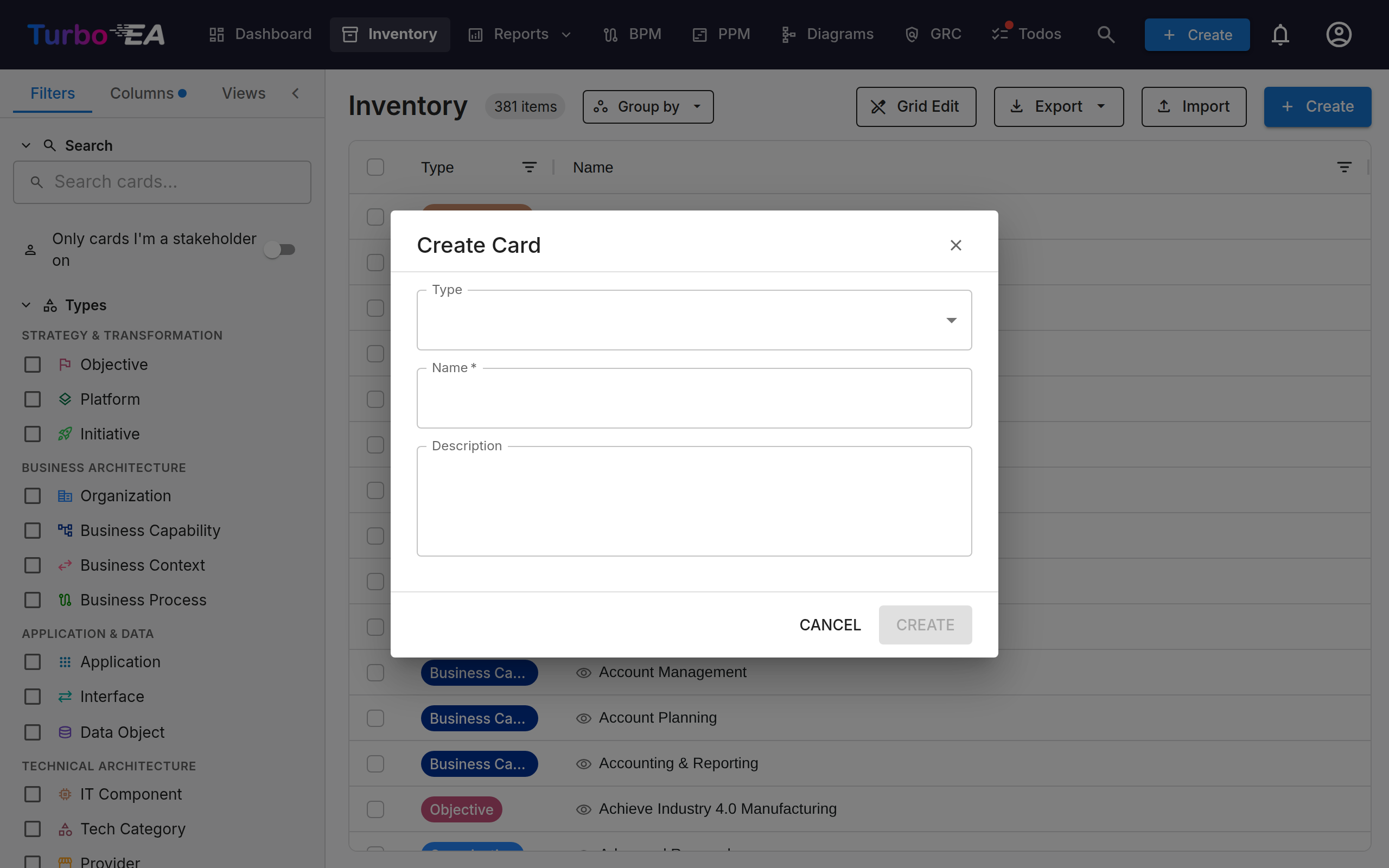The height and width of the screenshot is (868, 1389).
Task: Check the Organization type filter
Action: (x=33, y=496)
